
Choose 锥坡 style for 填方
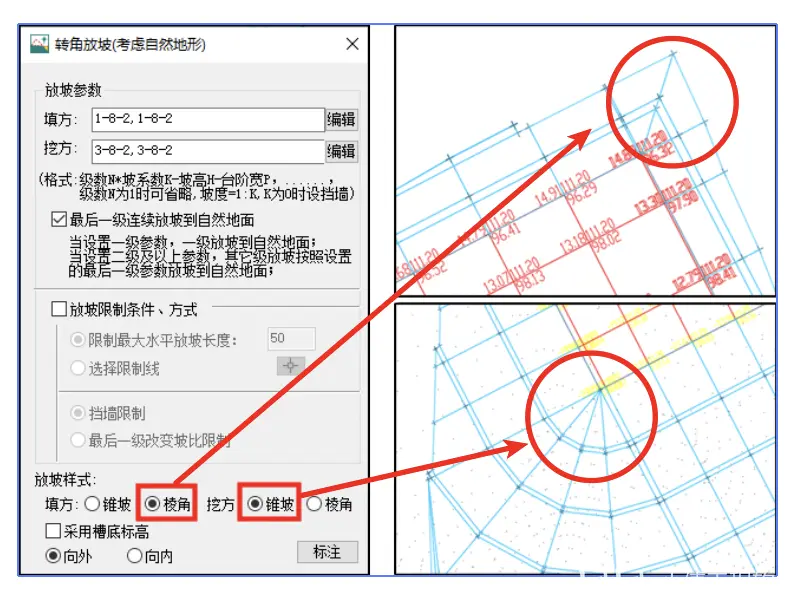click(92, 504)
